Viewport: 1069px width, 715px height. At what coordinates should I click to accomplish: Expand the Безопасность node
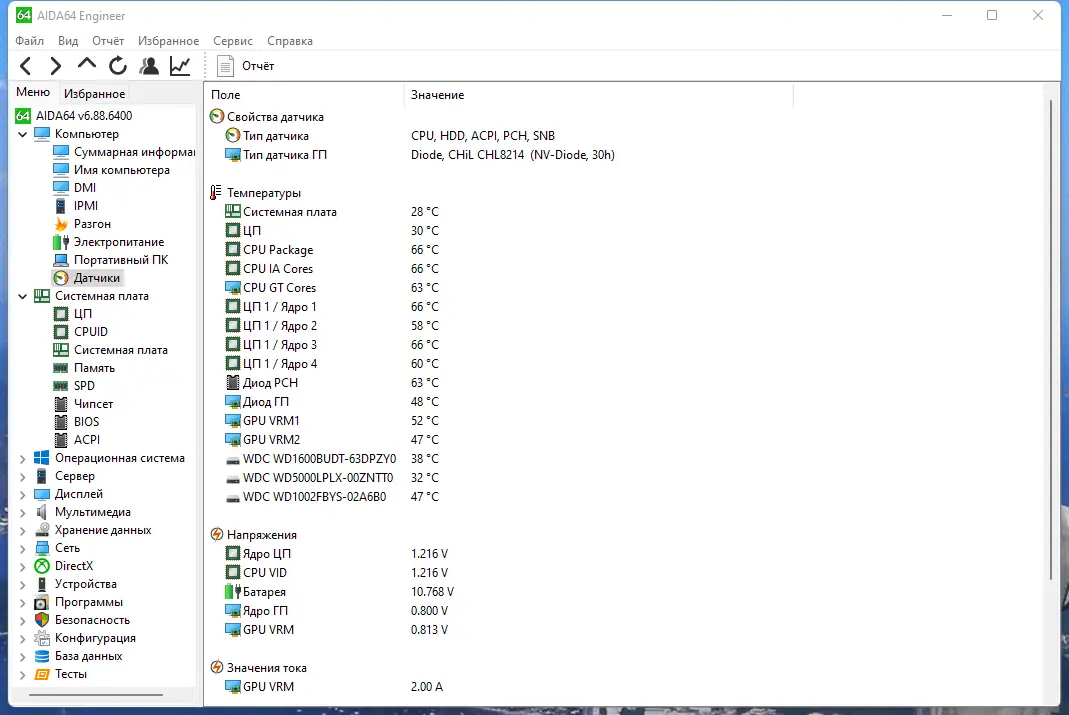(x=22, y=621)
